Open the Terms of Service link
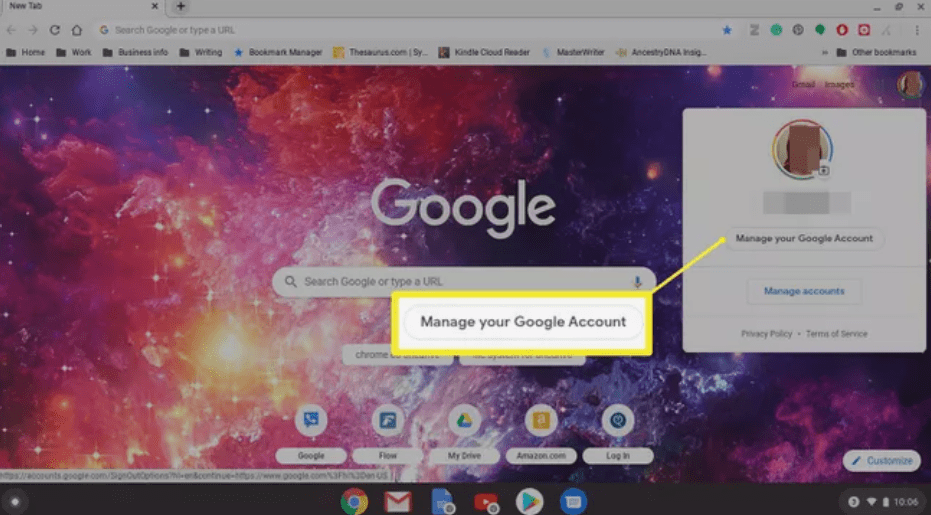Viewport: 931px width, 515px height. click(836, 334)
